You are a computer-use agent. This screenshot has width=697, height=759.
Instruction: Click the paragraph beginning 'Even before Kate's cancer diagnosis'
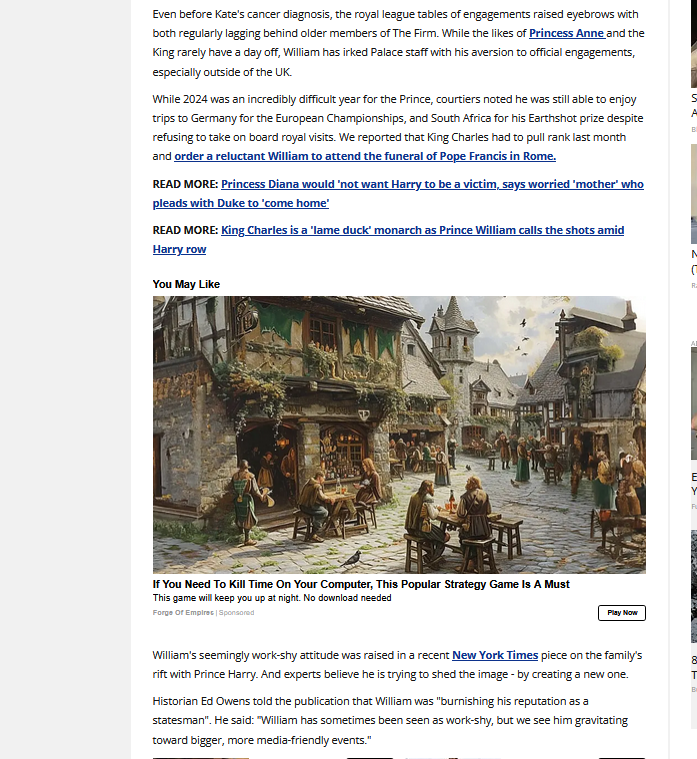(398, 43)
